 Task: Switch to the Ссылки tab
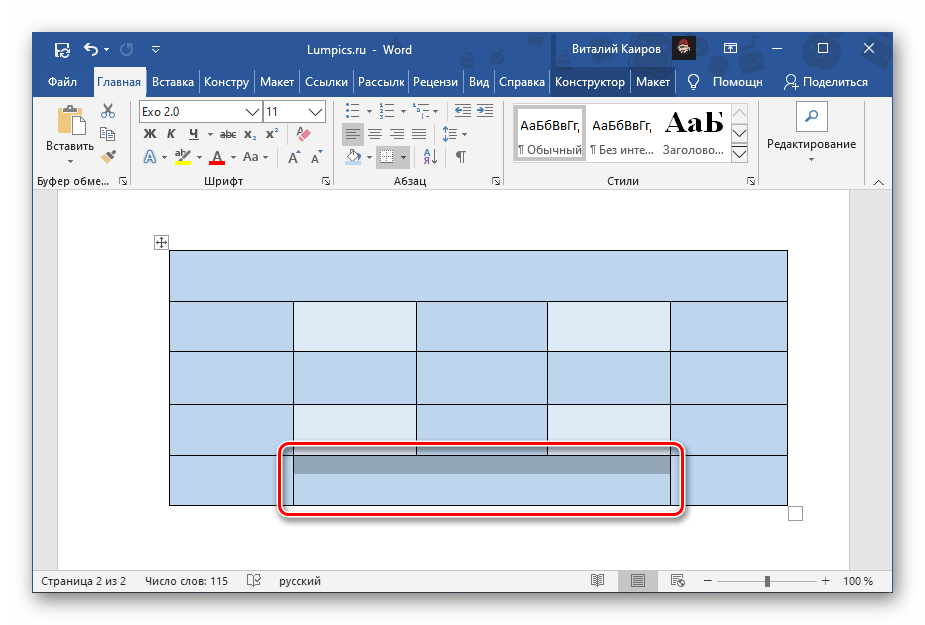[326, 82]
